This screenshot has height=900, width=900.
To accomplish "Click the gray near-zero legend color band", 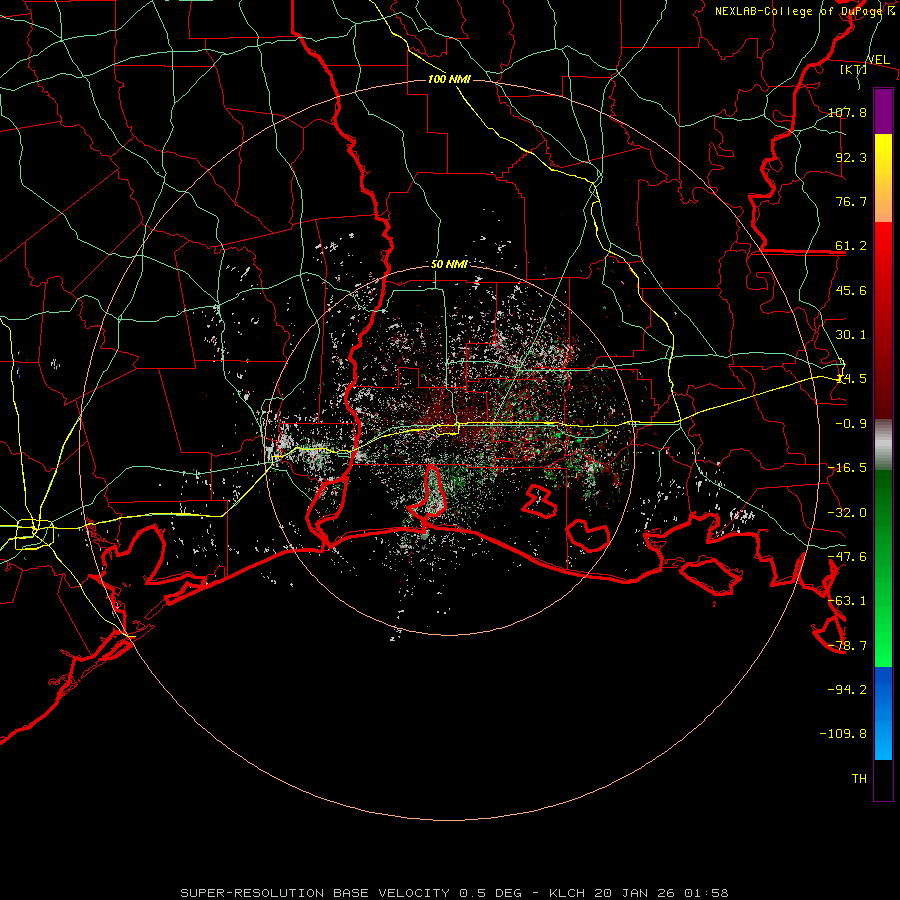I will tap(883, 445).
